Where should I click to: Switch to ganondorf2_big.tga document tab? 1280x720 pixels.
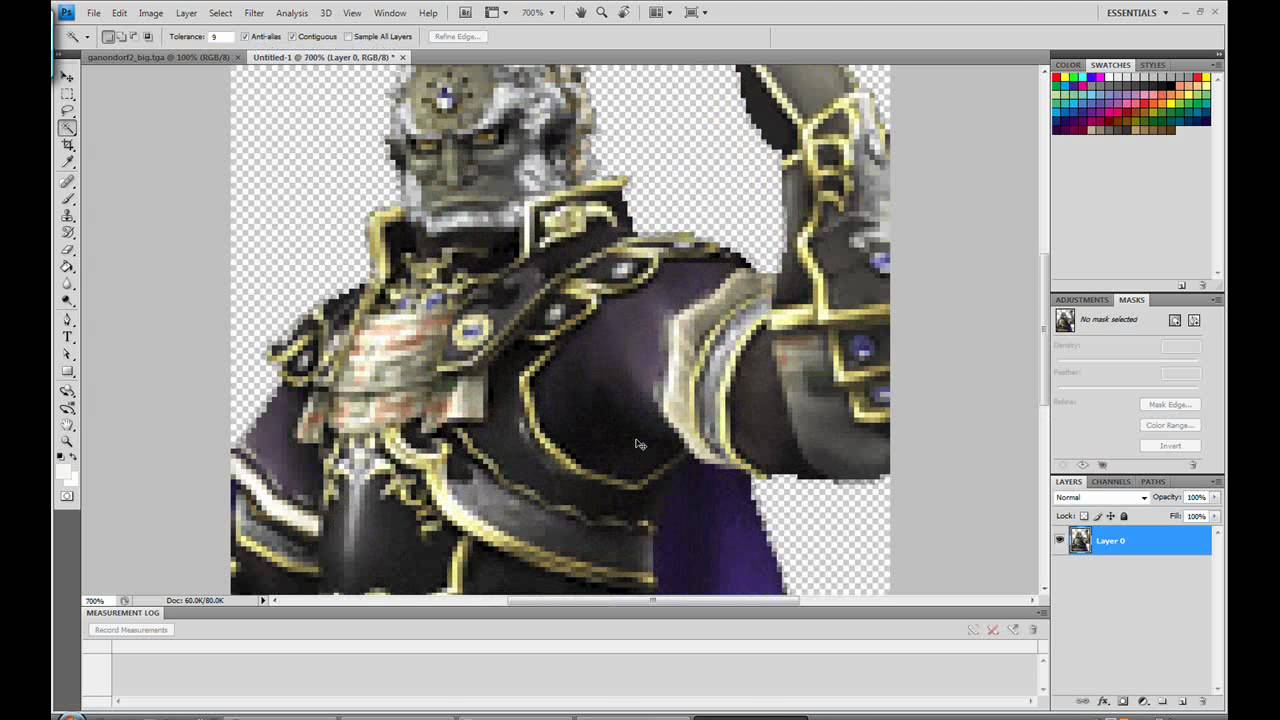click(x=158, y=58)
